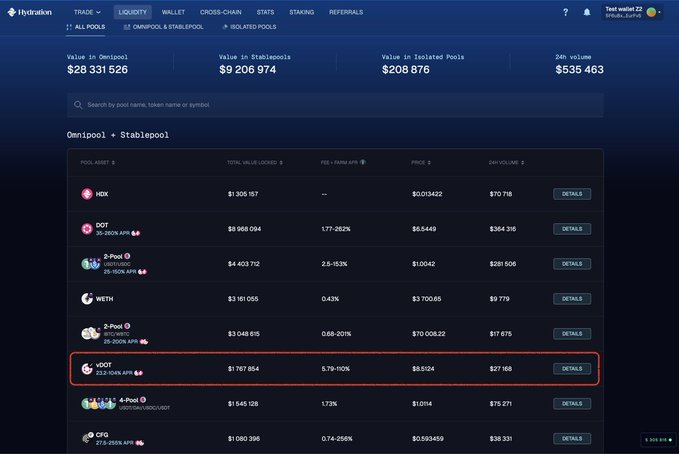Select the All Pools sub-tab

(x=86, y=27)
